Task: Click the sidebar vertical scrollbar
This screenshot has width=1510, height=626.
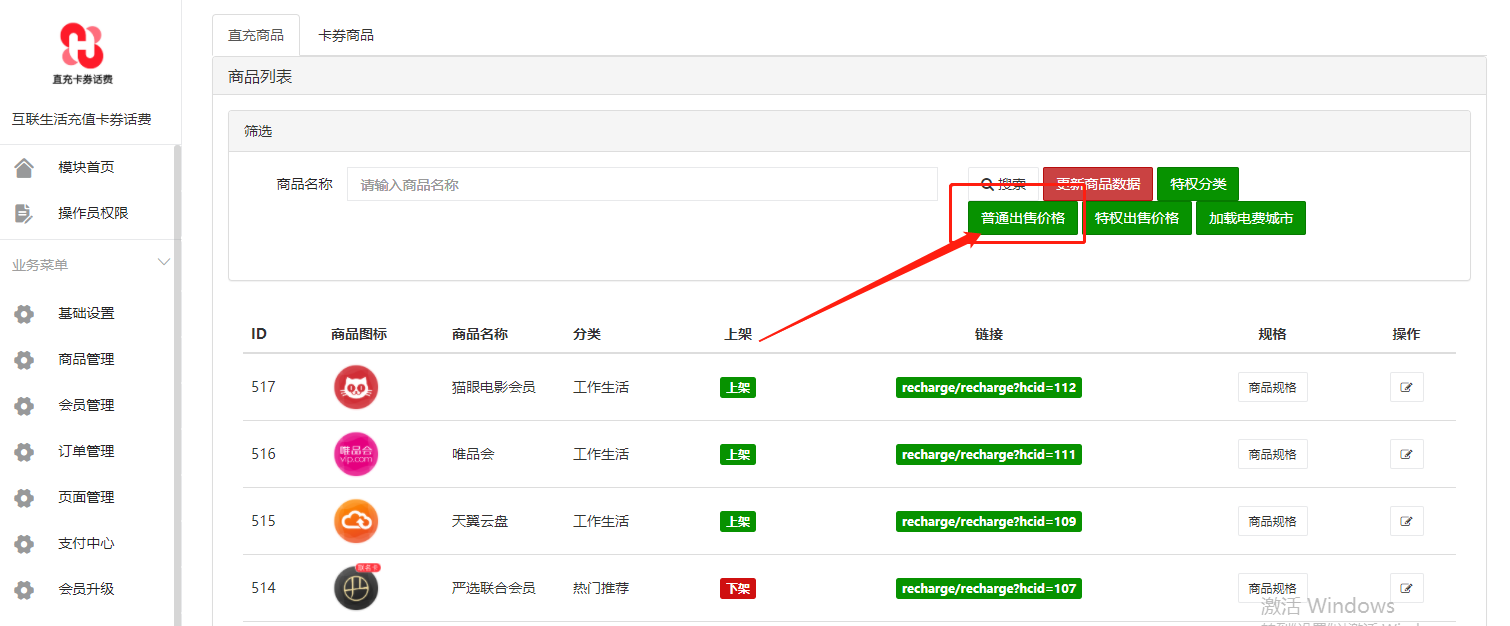Action: (x=178, y=385)
